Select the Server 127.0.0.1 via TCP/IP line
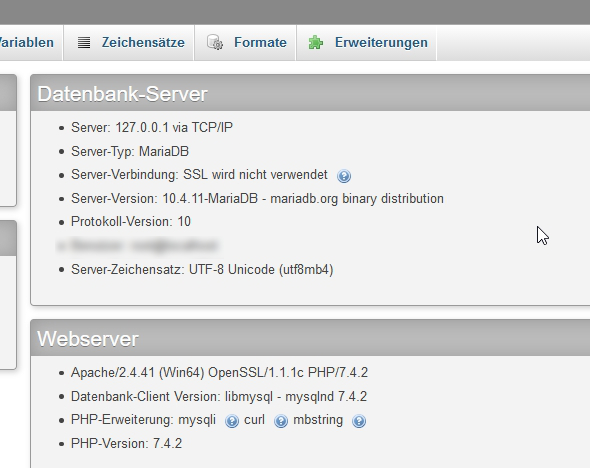 point(152,128)
